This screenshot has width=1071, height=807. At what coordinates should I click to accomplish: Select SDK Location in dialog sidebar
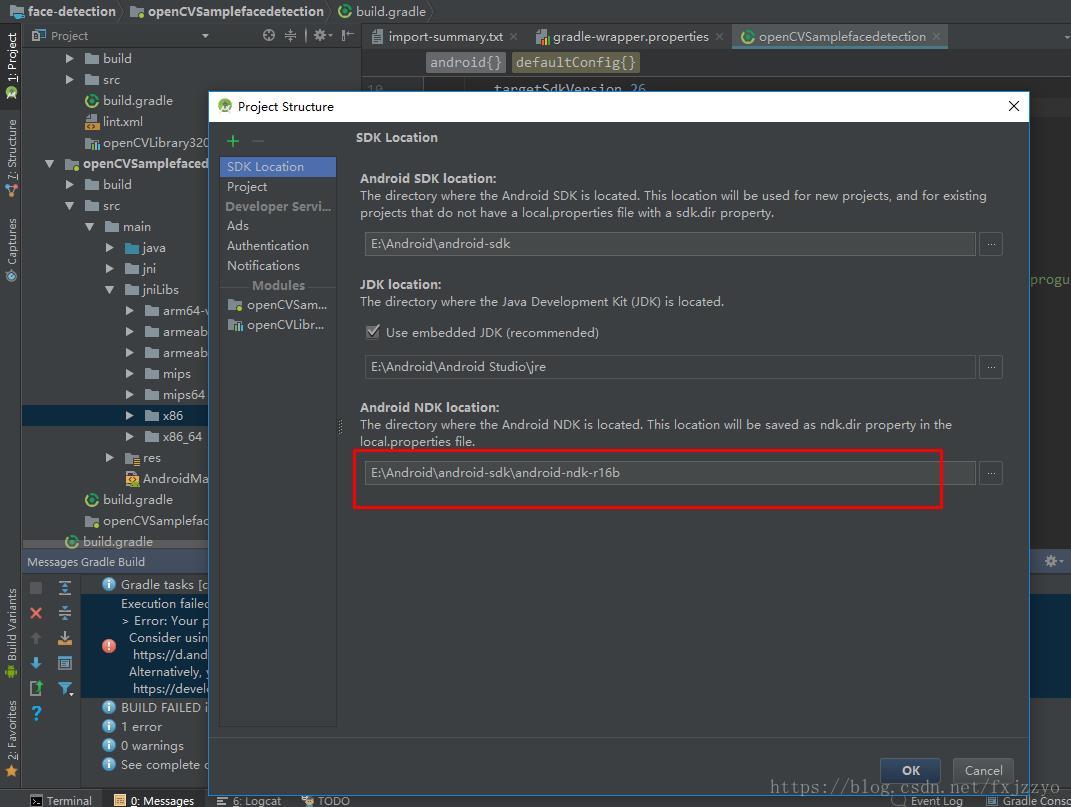(x=278, y=167)
